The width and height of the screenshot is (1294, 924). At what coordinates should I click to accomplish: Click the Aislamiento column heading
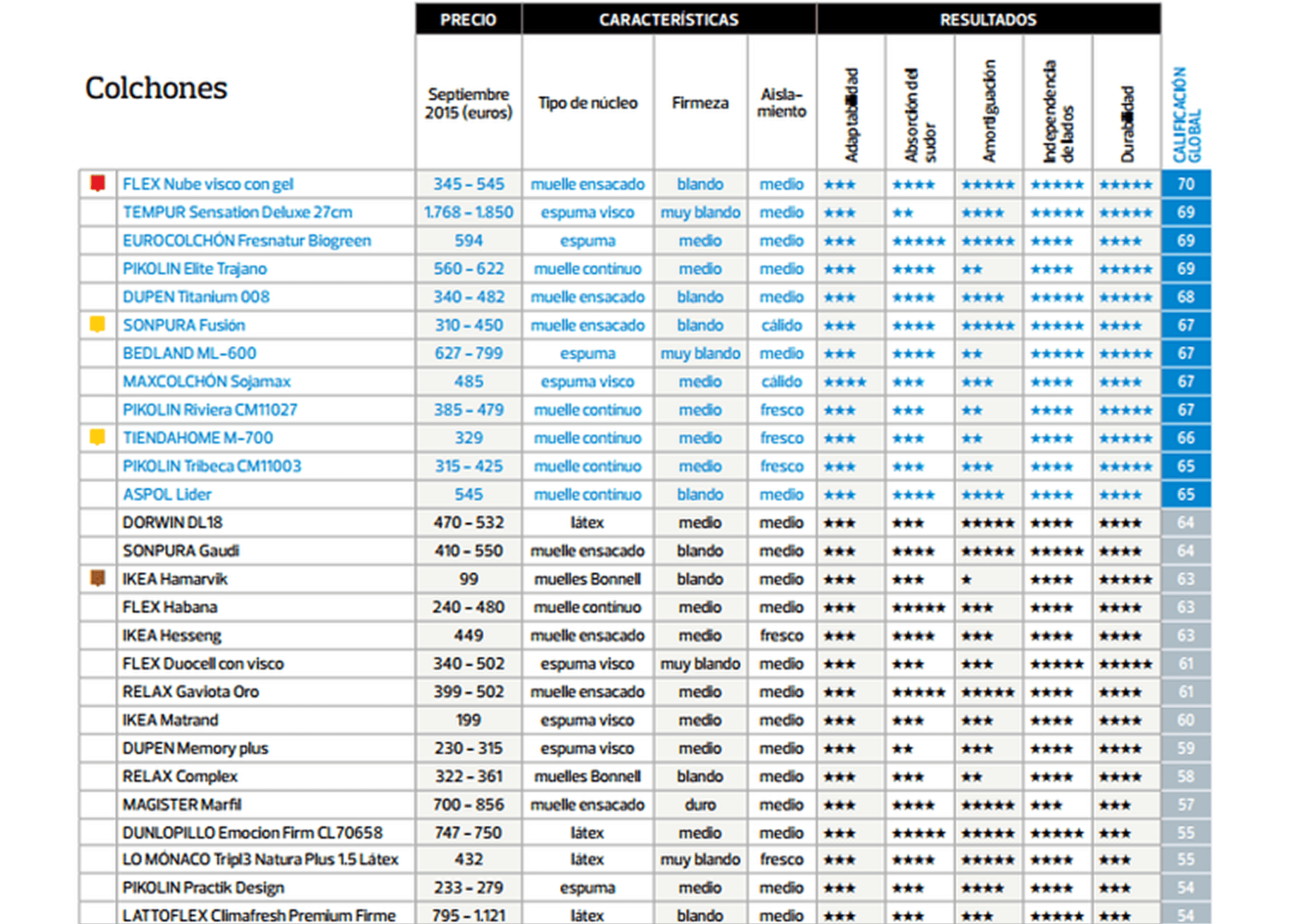[x=782, y=103]
